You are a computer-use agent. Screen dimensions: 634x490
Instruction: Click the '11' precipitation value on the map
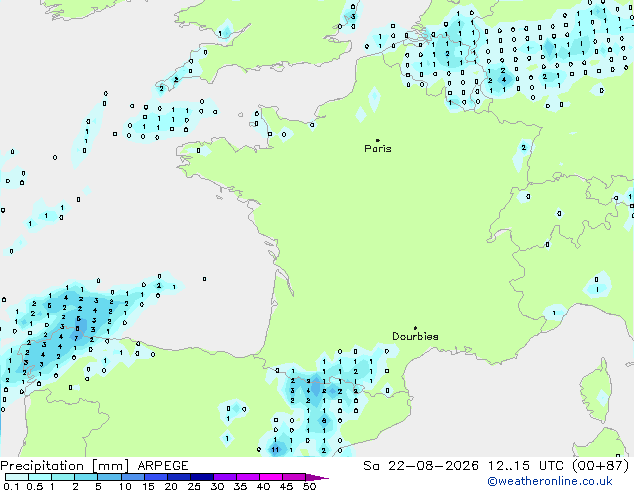pos(275,450)
